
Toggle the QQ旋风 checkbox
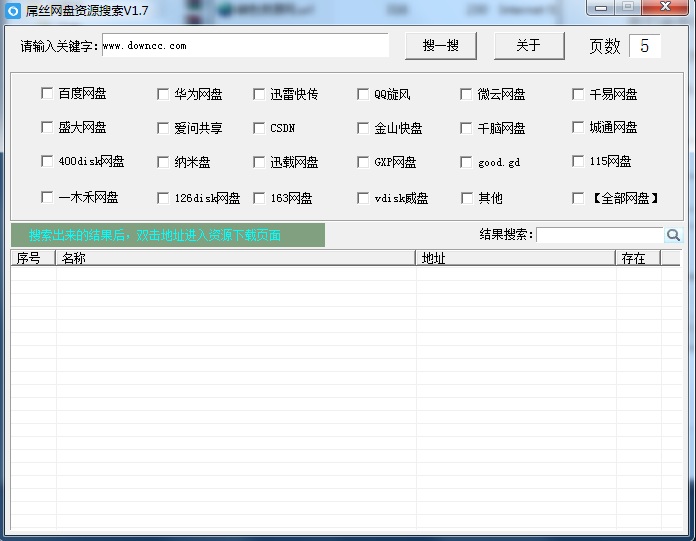pyautogui.click(x=363, y=94)
